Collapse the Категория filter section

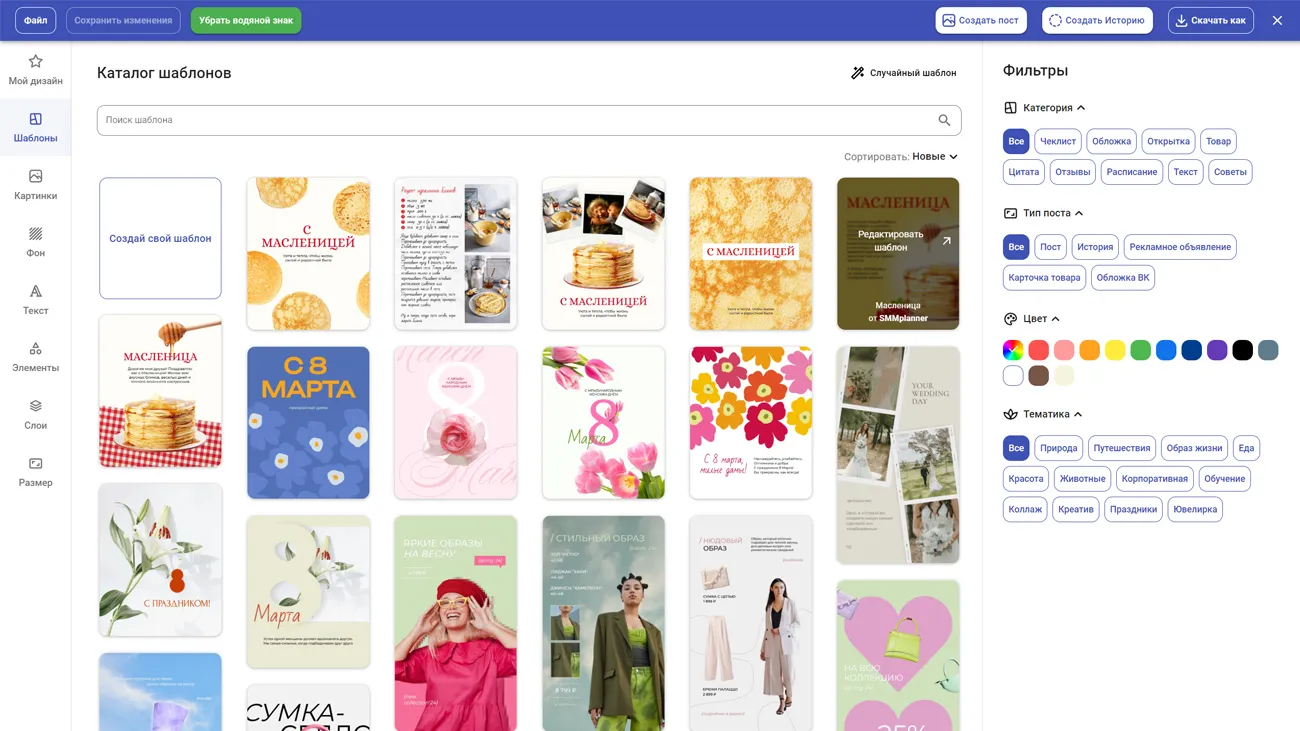[x=1080, y=108]
